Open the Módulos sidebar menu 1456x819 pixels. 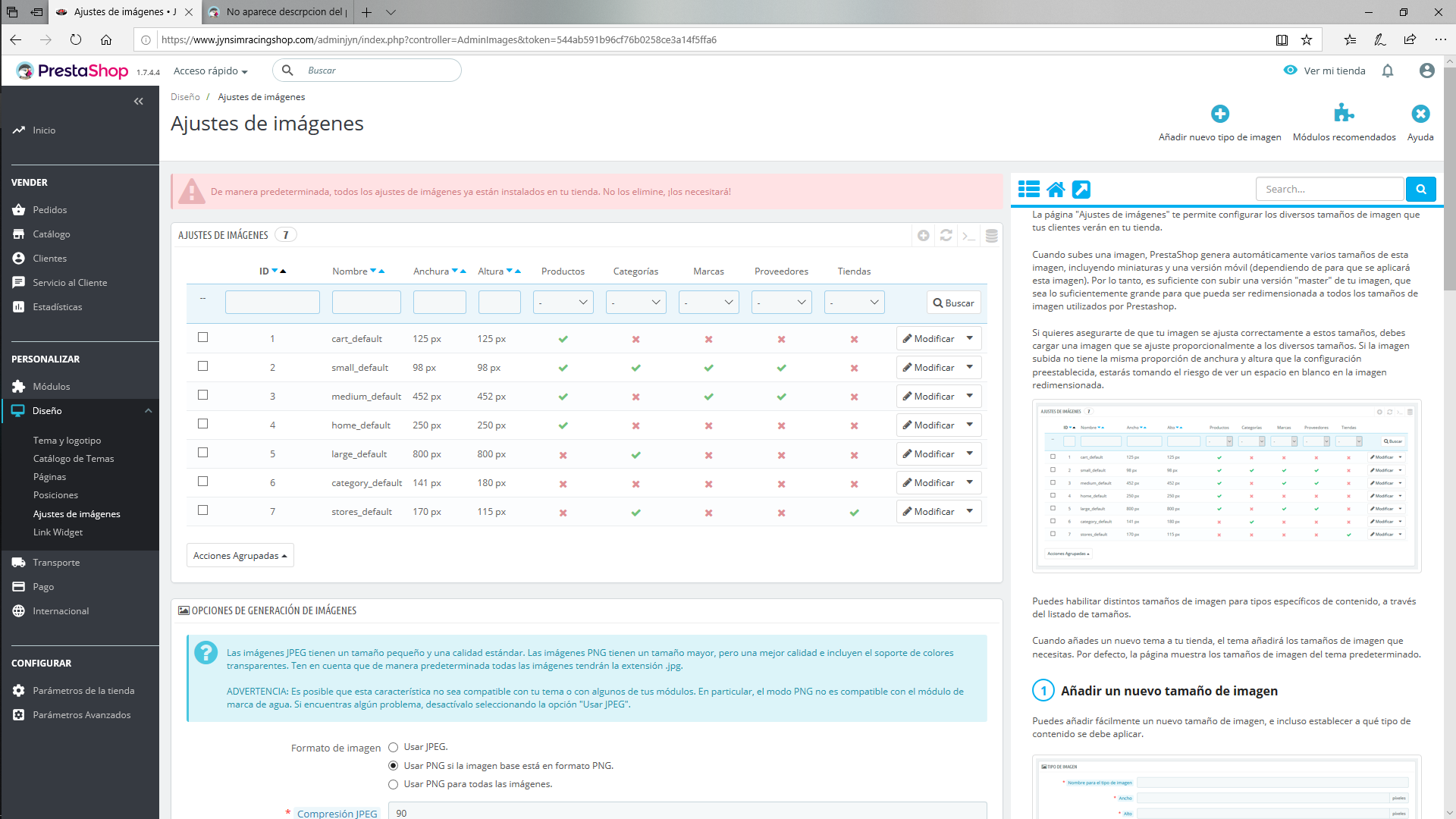[x=52, y=387]
